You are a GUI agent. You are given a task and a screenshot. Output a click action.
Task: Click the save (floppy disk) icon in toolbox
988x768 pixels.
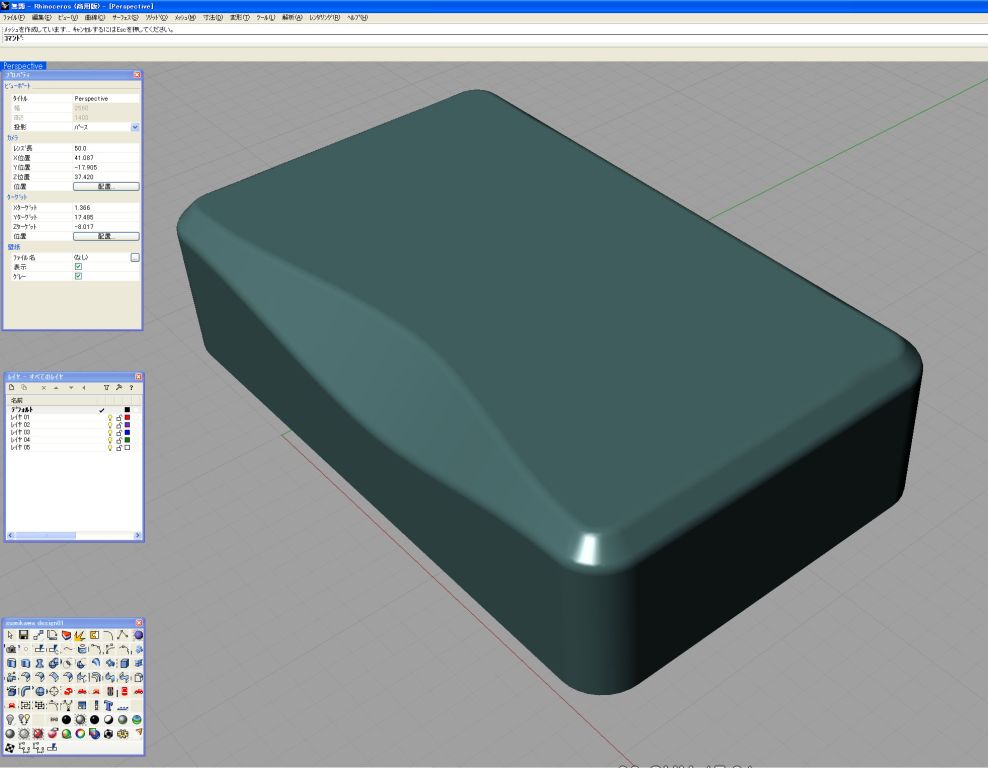(x=24, y=635)
